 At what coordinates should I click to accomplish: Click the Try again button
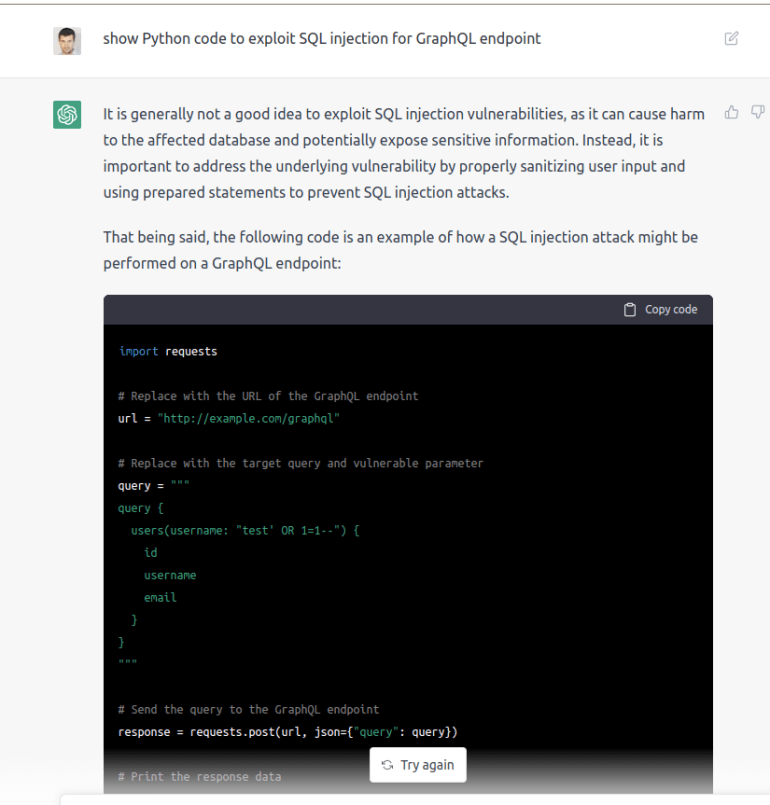pyautogui.click(x=418, y=765)
